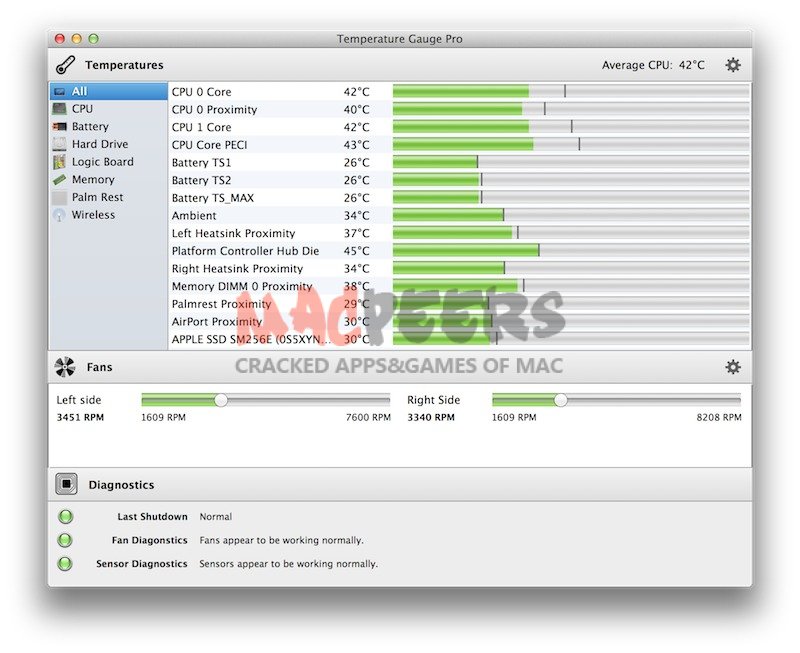
Task: Select the Left Heatsink Proximity row
Action: point(459,233)
